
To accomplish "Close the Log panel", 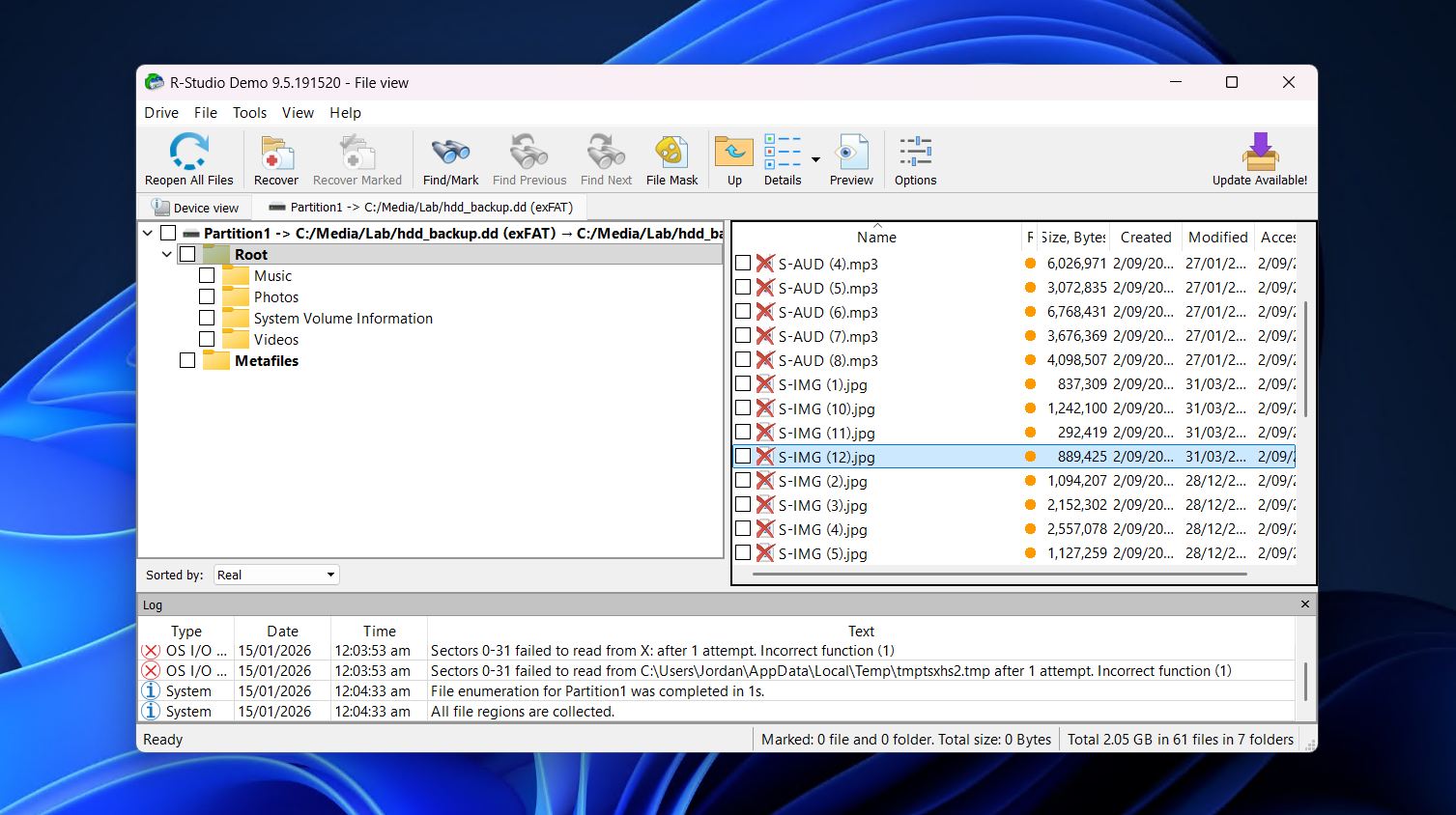I will tap(1304, 604).
